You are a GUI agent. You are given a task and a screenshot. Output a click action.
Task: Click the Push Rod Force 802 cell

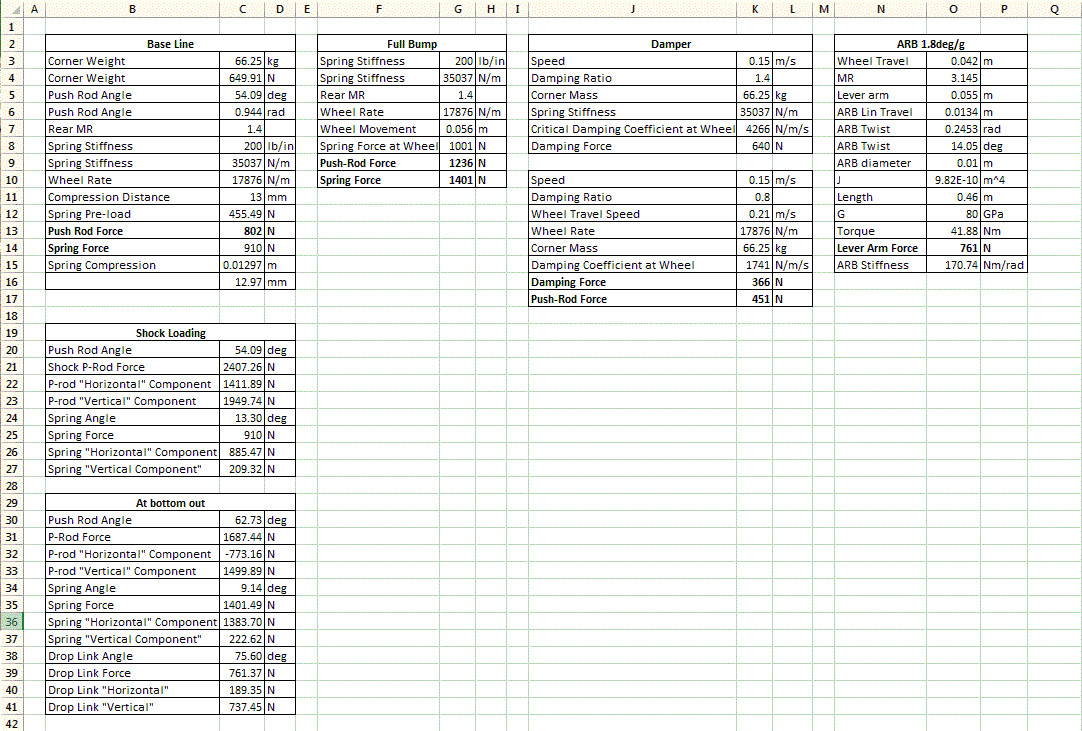pos(242,231)
